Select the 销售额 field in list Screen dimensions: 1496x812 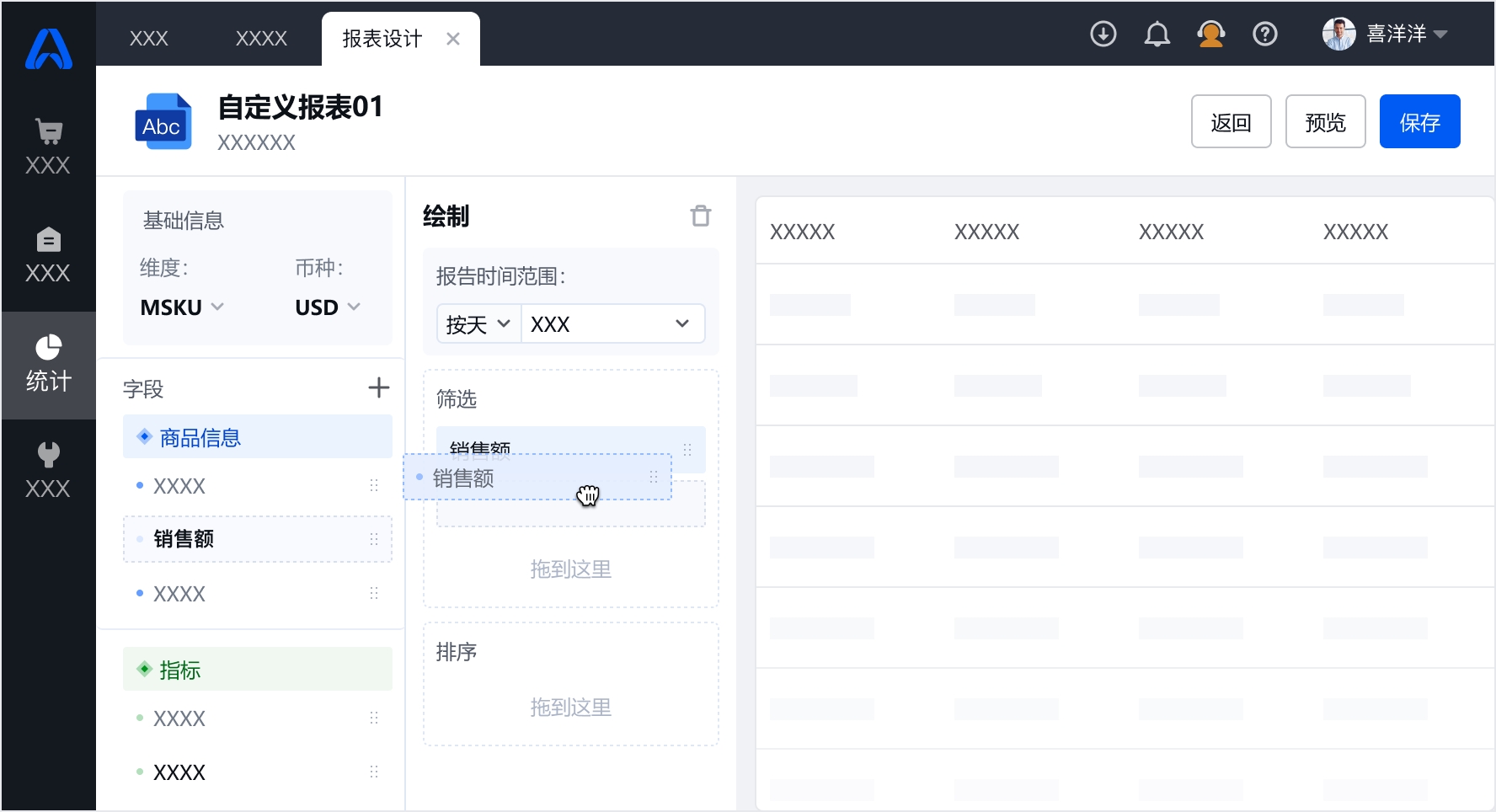[258, 539]
